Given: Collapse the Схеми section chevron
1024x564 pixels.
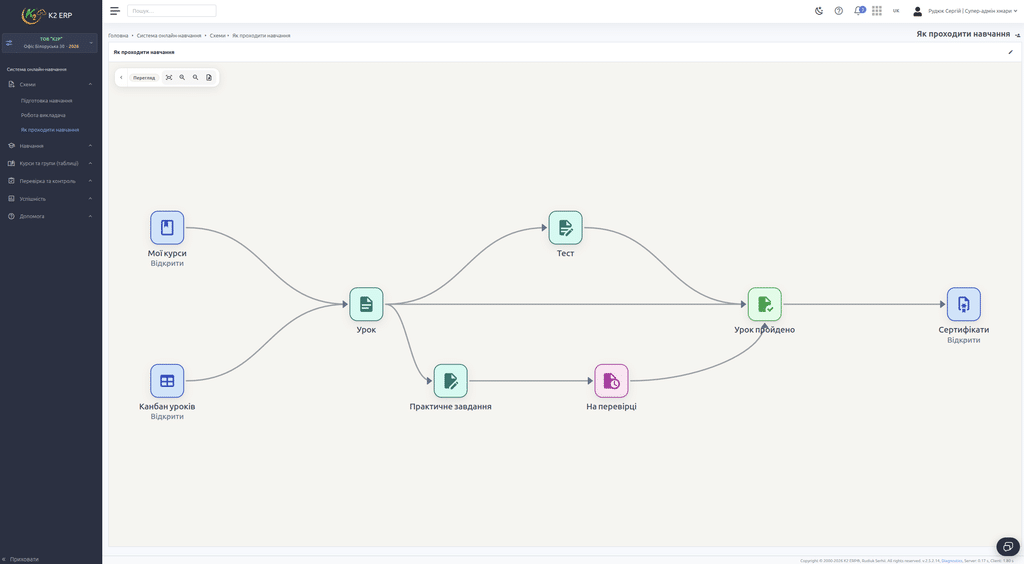Looking at the screenshot, I should (x=90, y=84).
